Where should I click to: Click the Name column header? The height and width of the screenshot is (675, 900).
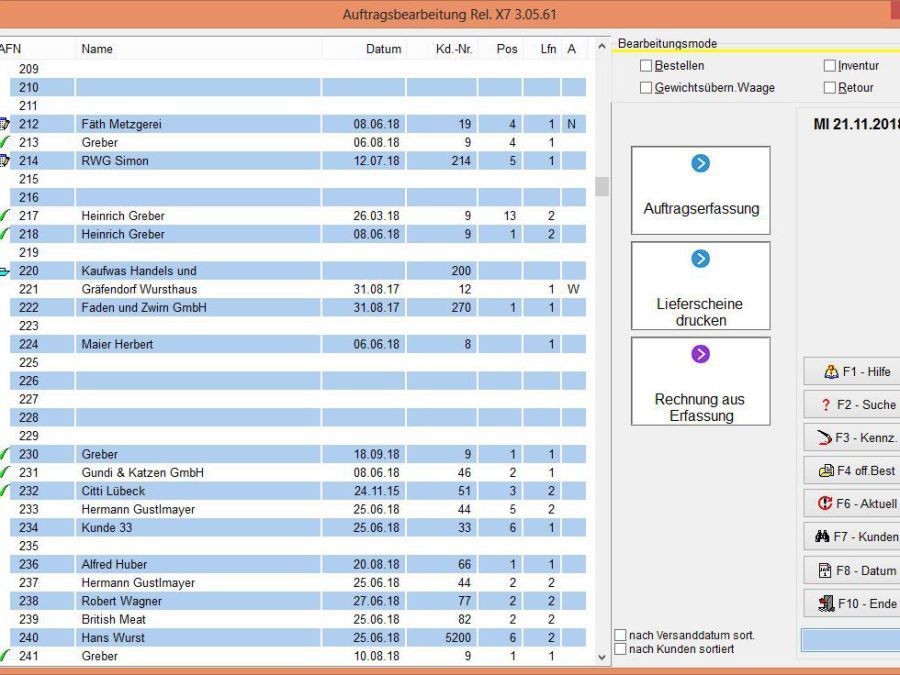(x=97, y=49)
